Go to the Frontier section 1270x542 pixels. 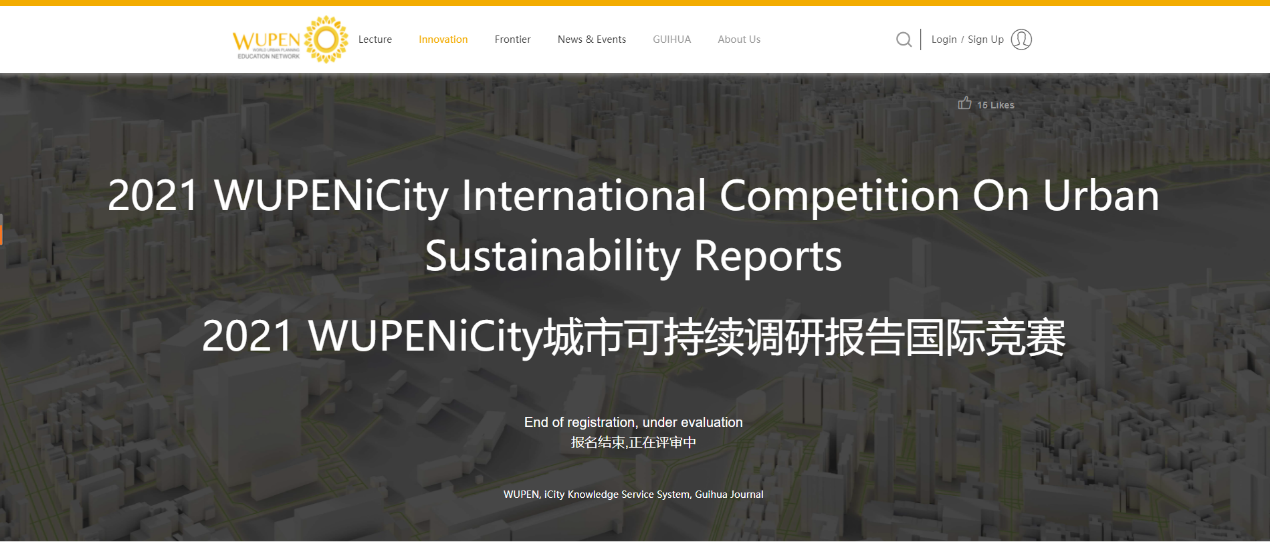(x=512, y=40)
